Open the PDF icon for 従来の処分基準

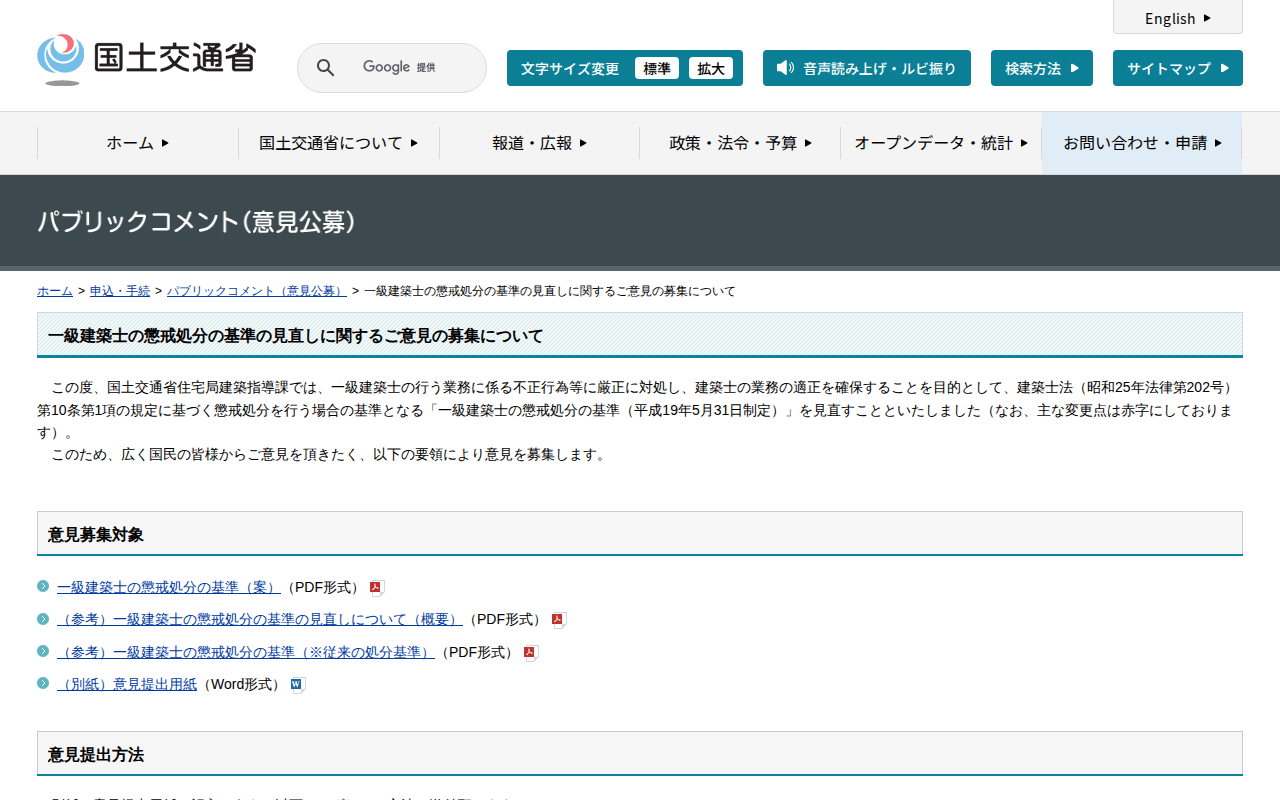pyautogui.click(x=529, y=651)
